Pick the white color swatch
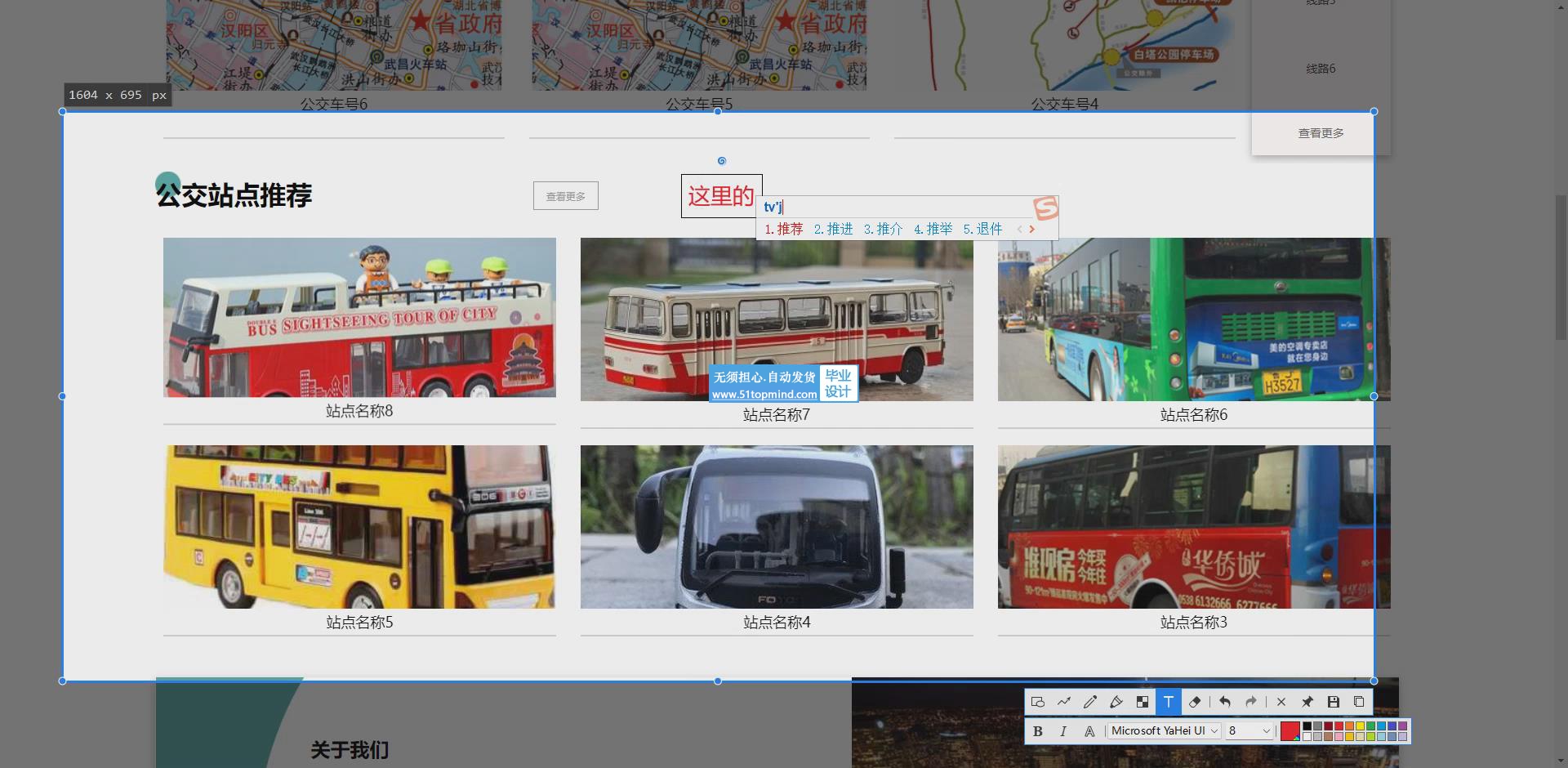1568x768 pixels. (1307, 737)
